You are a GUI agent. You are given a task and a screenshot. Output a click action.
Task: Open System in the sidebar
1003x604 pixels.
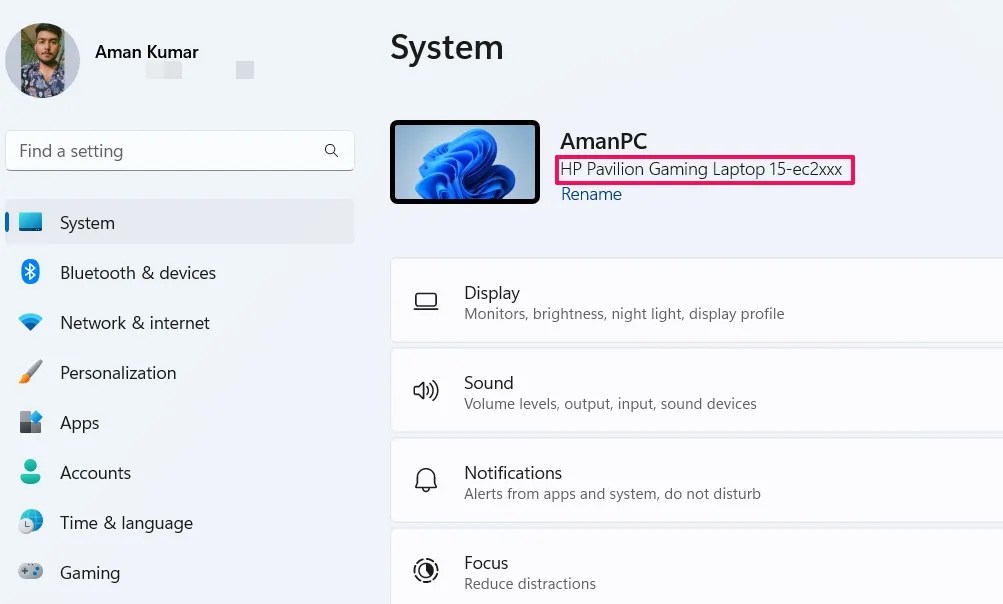coord(180,222)
